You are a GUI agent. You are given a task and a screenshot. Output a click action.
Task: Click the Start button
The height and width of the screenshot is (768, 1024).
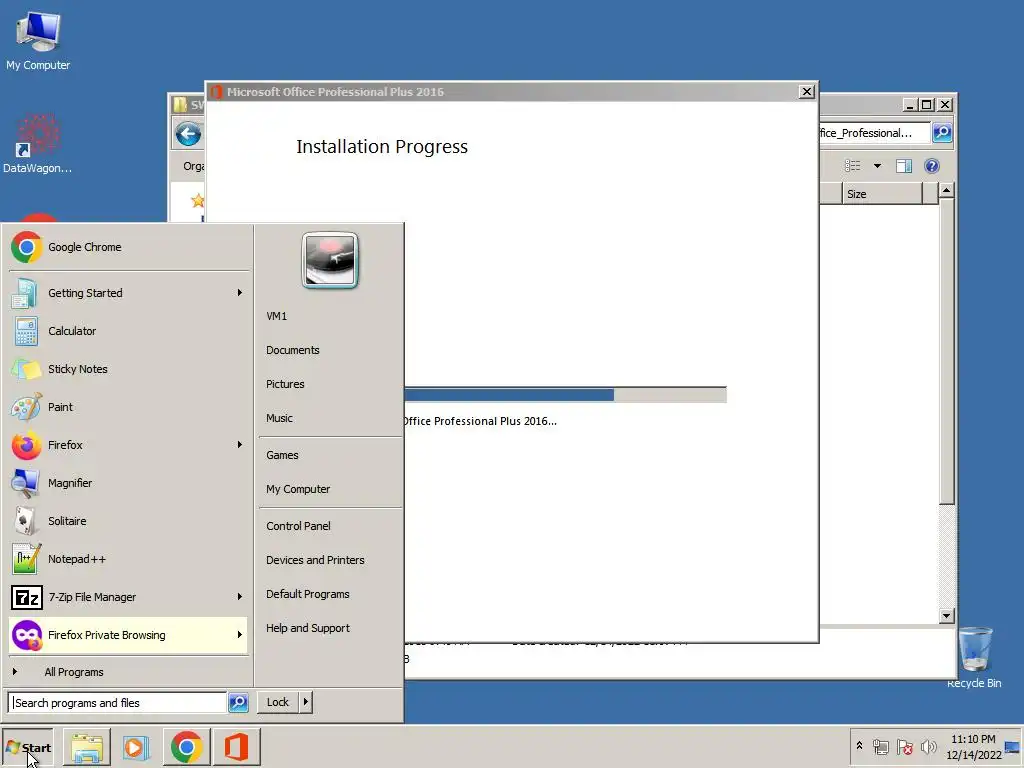28,747
